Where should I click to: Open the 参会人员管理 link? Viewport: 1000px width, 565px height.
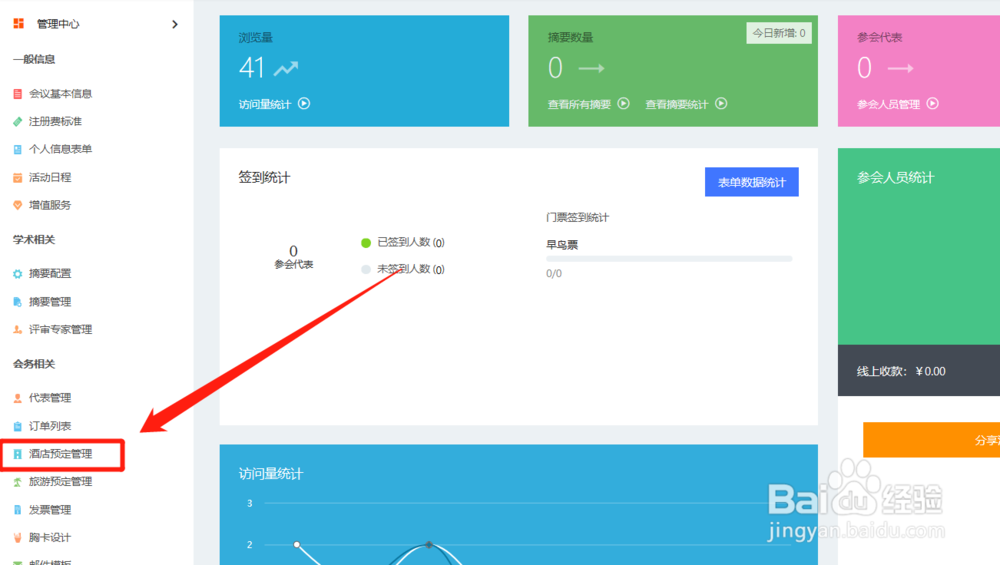pos(888,104)
